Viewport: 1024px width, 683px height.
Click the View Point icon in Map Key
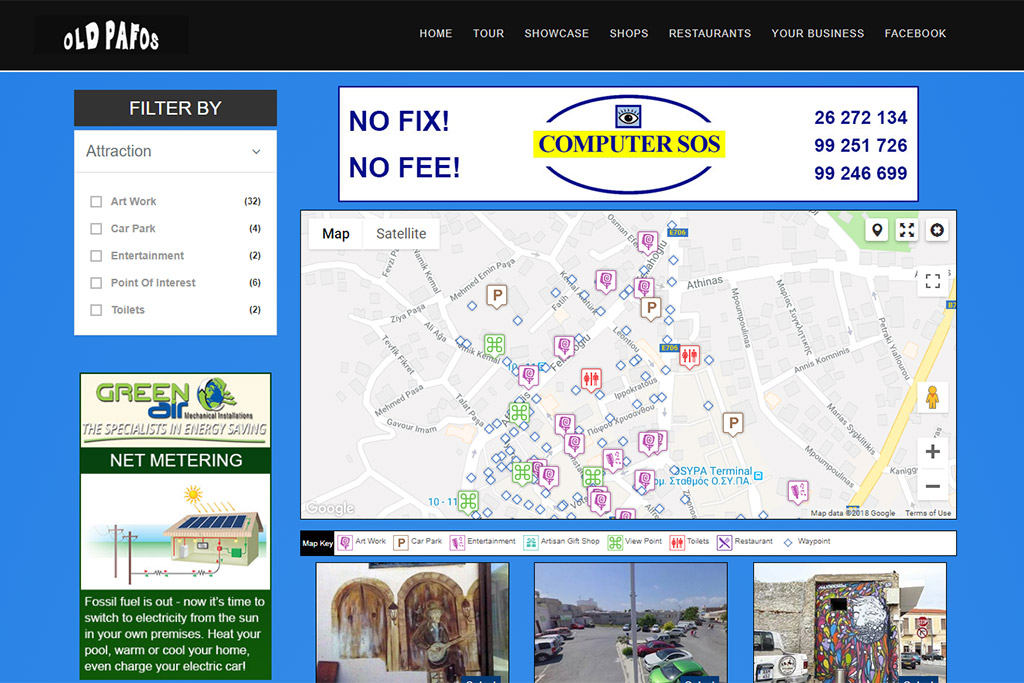[x=615, y=542]
